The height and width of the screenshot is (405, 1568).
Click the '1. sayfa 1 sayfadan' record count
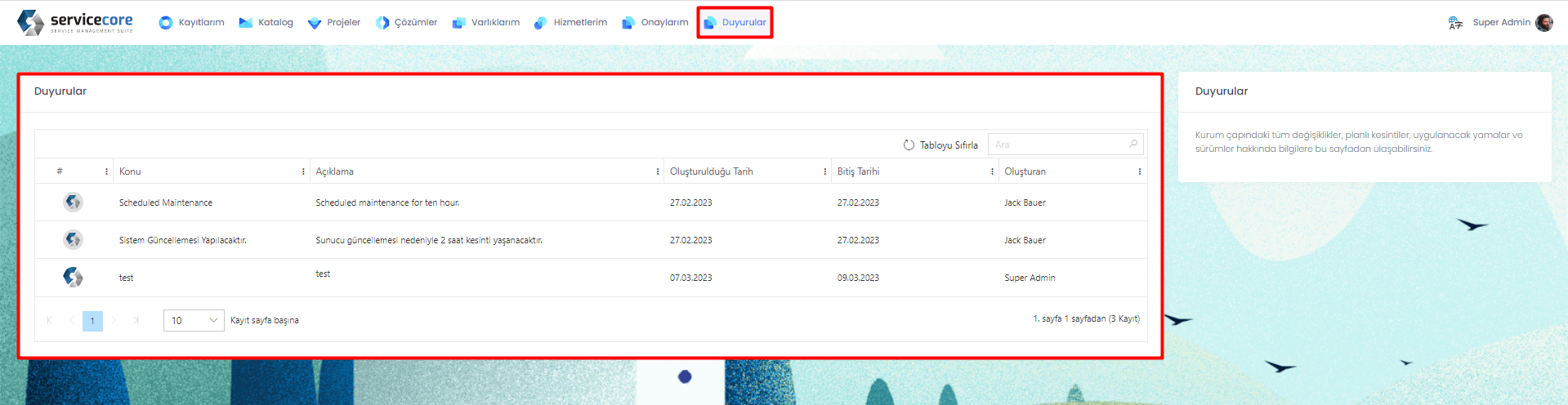(1086, 318)
